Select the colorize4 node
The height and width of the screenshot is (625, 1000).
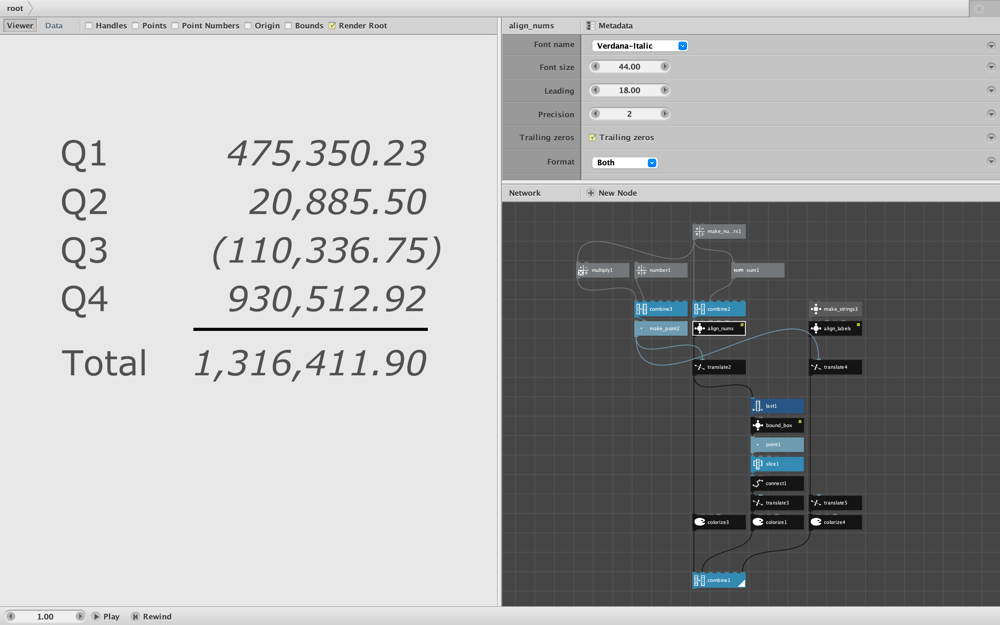(x=835, y=522)
